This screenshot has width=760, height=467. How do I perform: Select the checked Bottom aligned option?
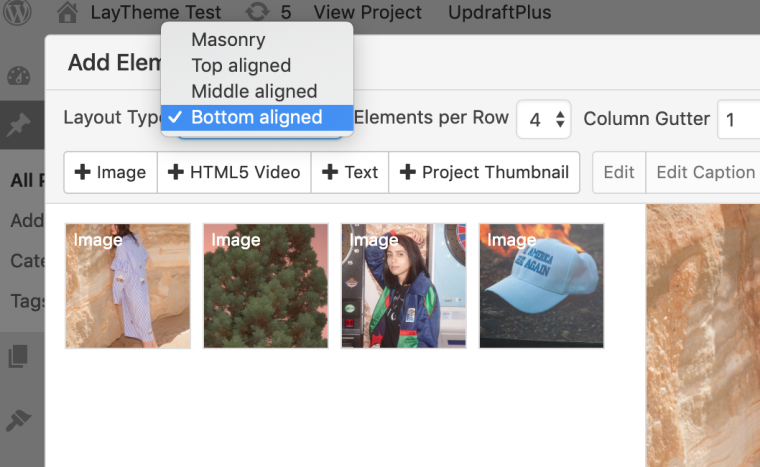coord(256,117)
